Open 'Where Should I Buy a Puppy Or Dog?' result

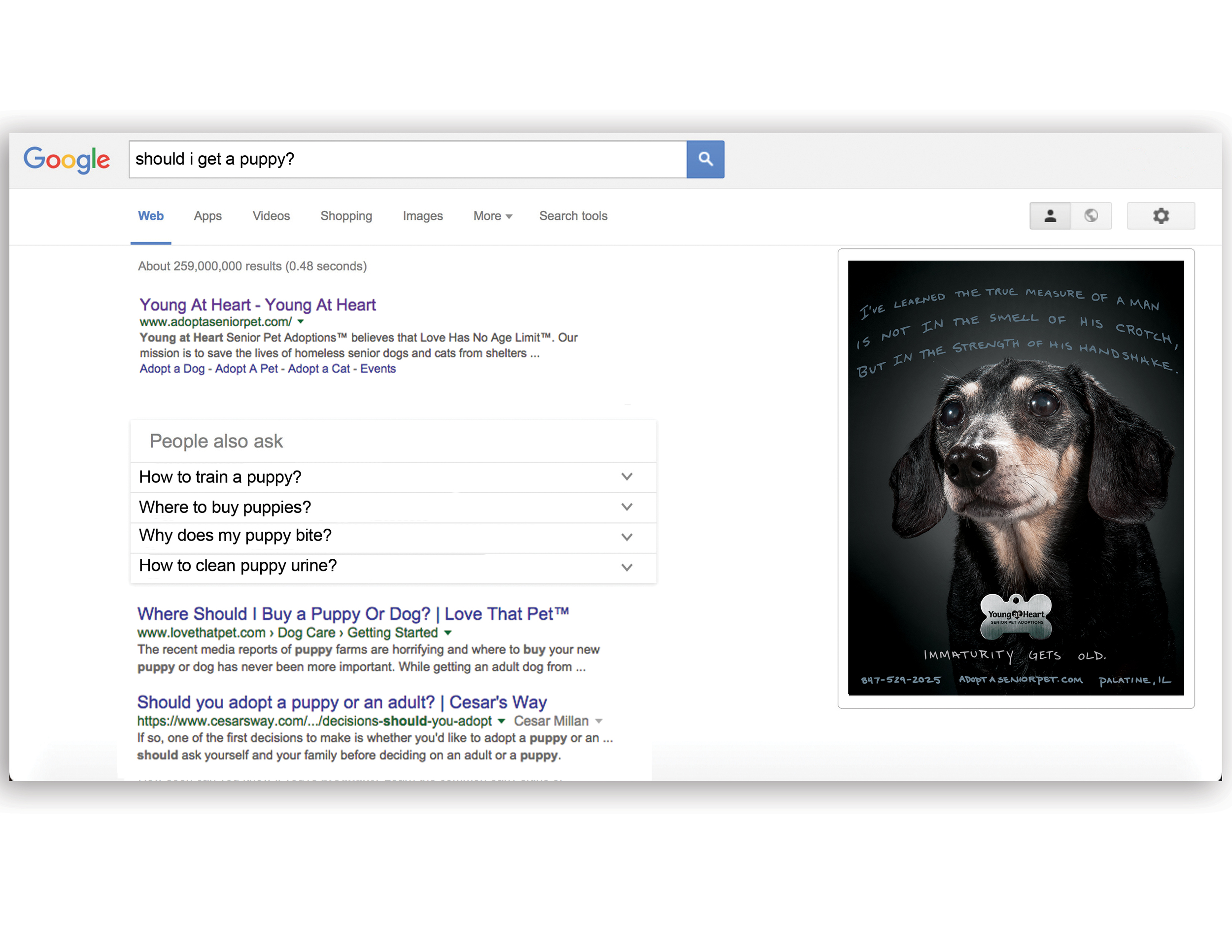pyautogui.click(x=353, y=613)
